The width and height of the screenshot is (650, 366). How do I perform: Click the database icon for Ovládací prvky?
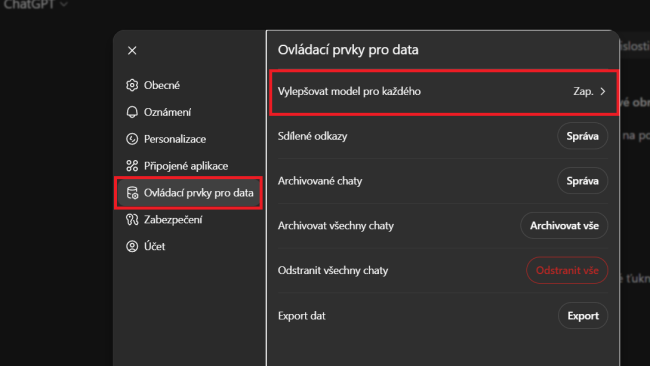point(132,193)
